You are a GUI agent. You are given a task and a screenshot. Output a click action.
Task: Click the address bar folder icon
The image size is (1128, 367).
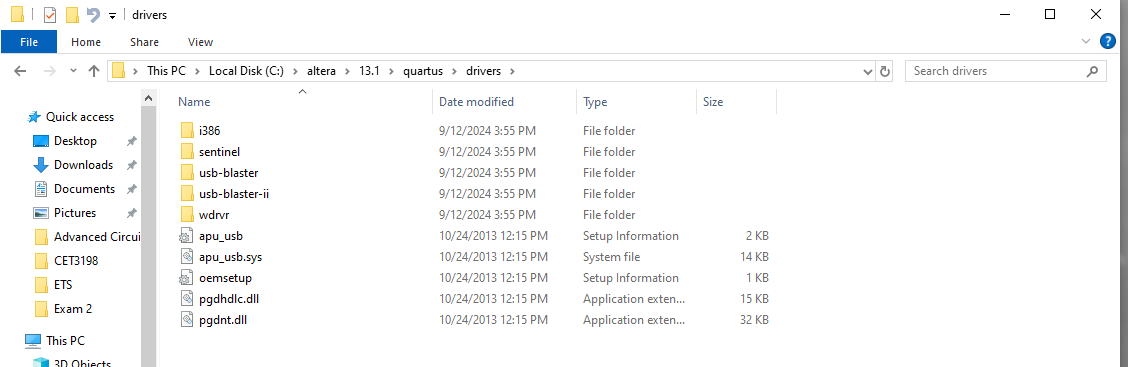[x=119, y=71]
